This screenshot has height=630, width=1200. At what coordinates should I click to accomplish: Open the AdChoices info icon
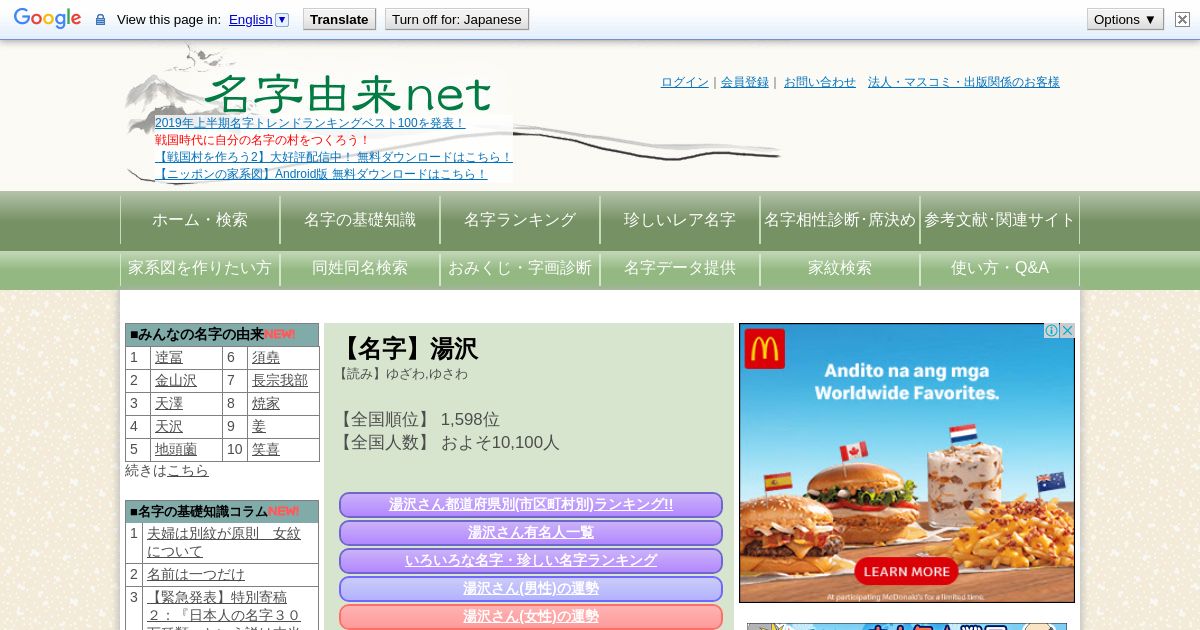coord(1052,330)
